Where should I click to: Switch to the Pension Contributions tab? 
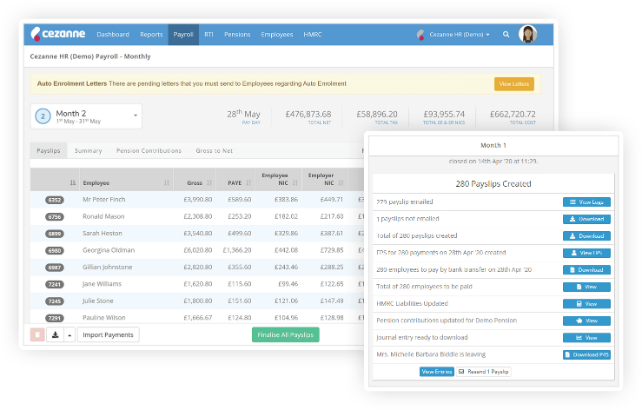click(149, 151)
